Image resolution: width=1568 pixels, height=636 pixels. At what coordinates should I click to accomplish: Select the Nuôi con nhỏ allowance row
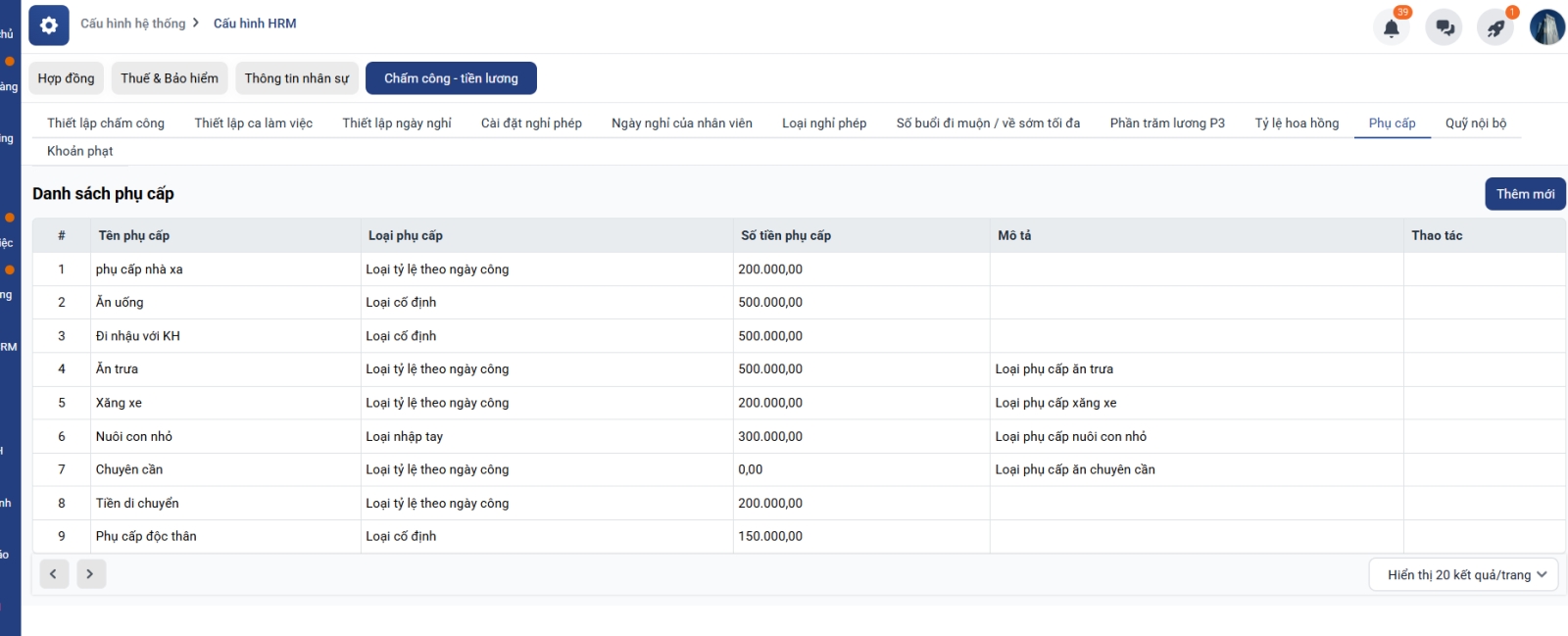click(x=134, y=437)
